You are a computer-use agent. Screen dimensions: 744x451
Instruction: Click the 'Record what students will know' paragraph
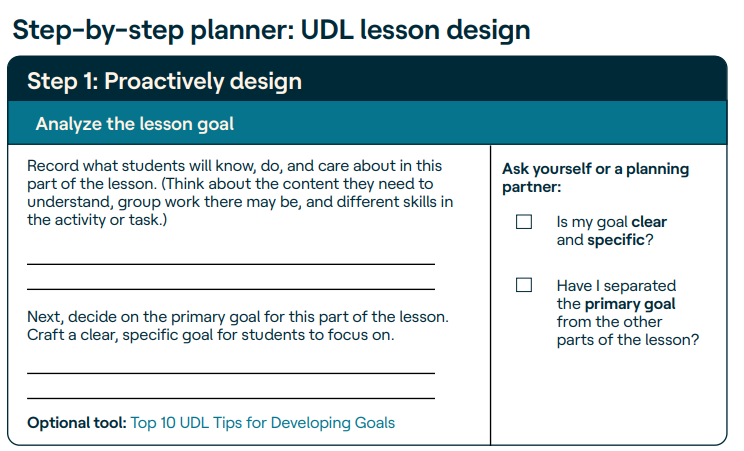[240, 193]
